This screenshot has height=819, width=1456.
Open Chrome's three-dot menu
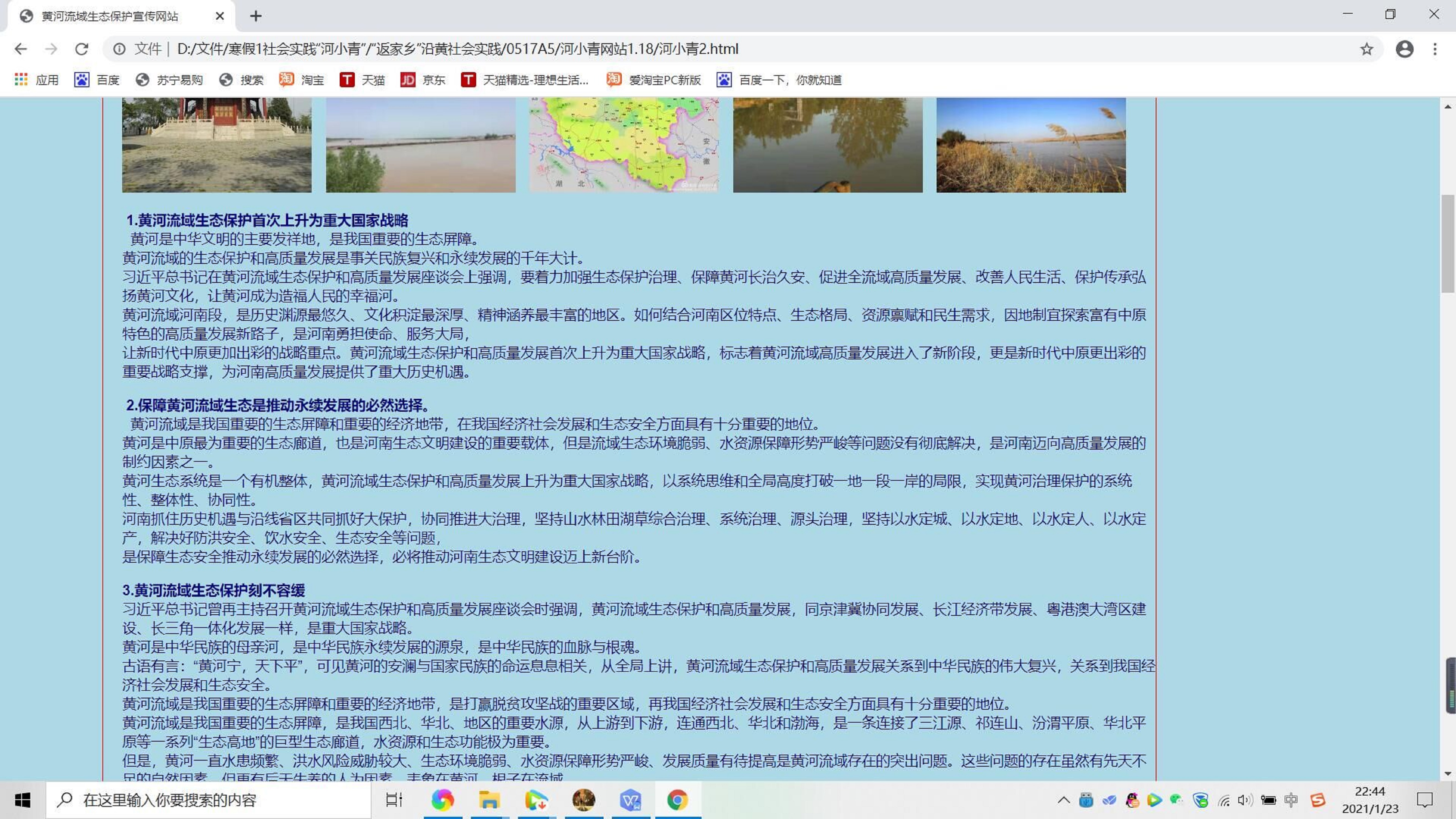[x=1435, y=49]
